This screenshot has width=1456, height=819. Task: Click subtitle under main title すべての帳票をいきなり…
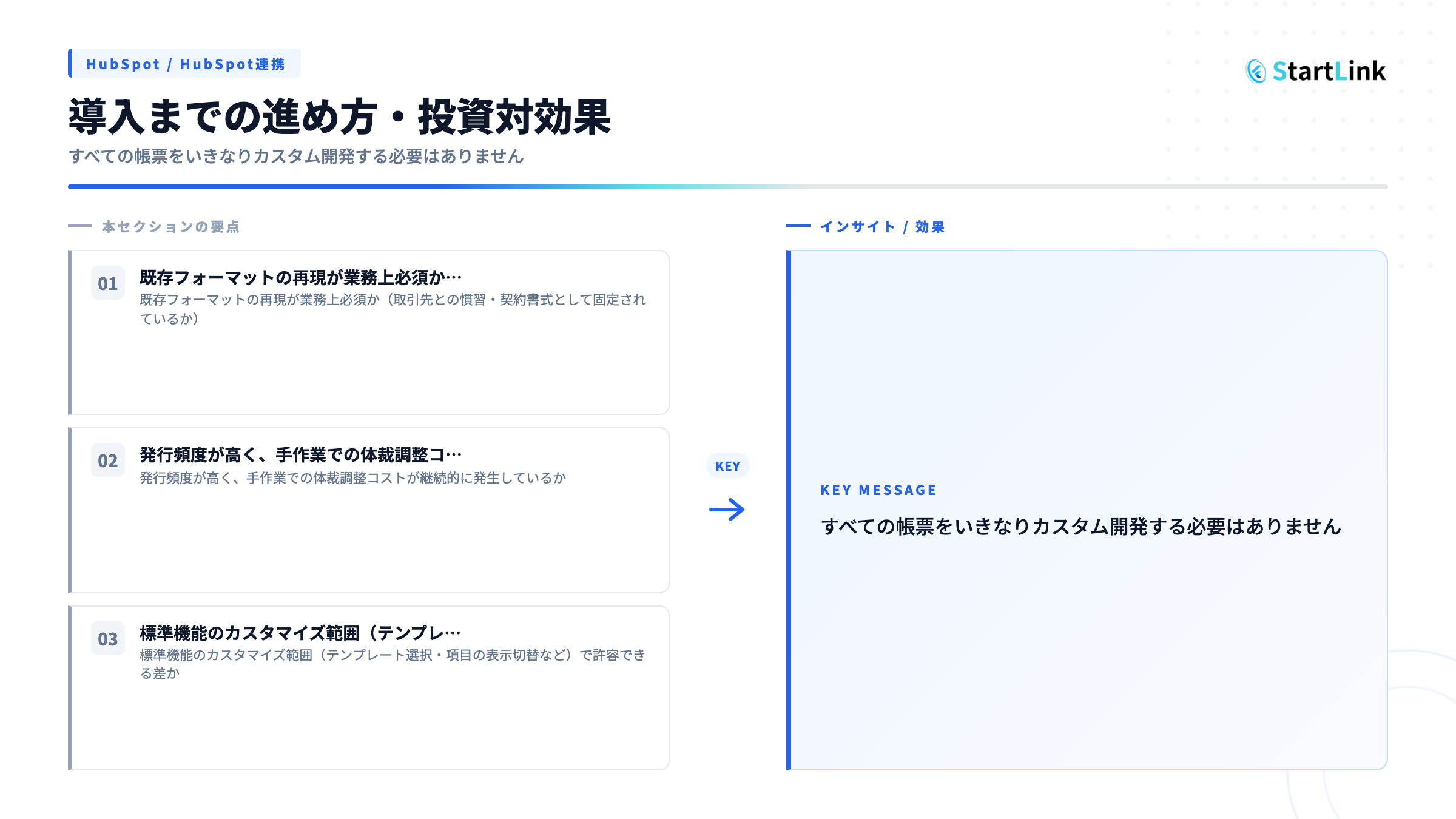click(296, 157)
